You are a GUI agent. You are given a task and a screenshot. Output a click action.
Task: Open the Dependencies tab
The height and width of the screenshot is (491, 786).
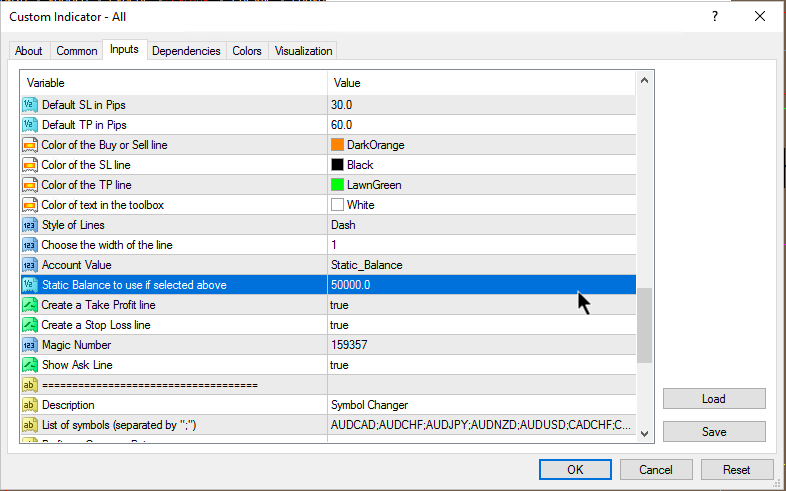pos(186,51)
